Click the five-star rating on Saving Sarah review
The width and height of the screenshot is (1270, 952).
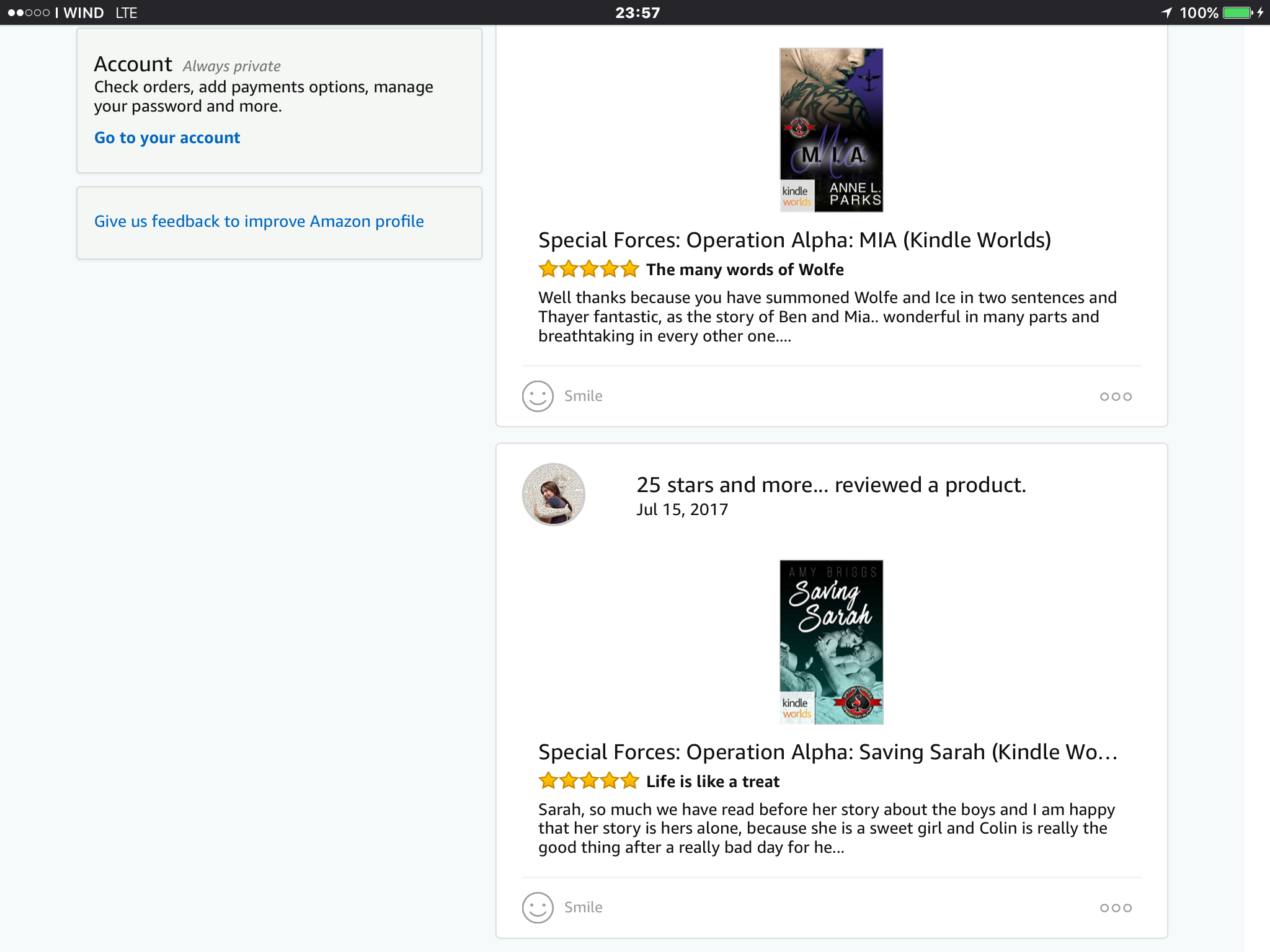pyautogui.click(x=588, y=781)
